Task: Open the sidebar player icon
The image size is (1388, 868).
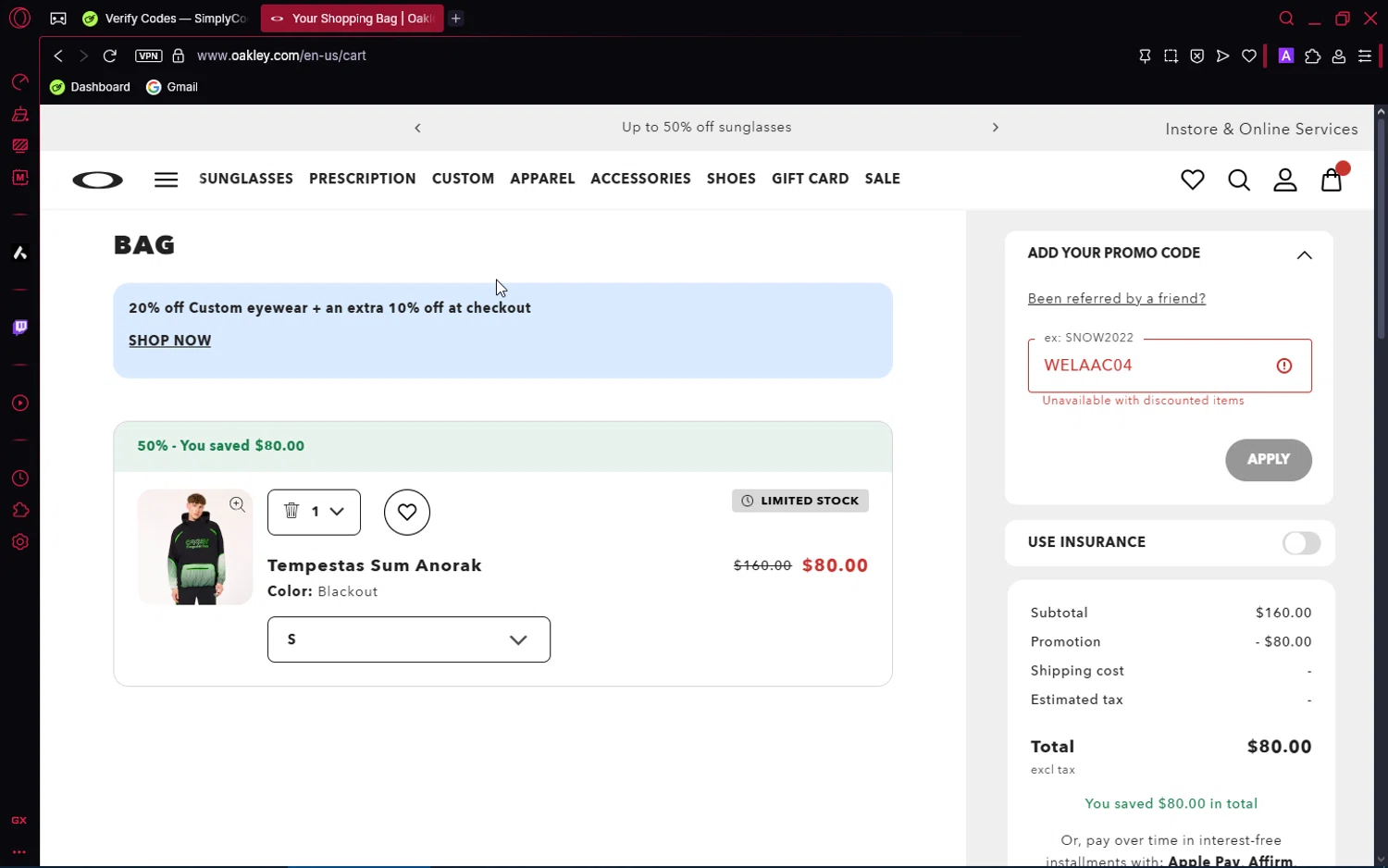Action: tap(19, 403)
